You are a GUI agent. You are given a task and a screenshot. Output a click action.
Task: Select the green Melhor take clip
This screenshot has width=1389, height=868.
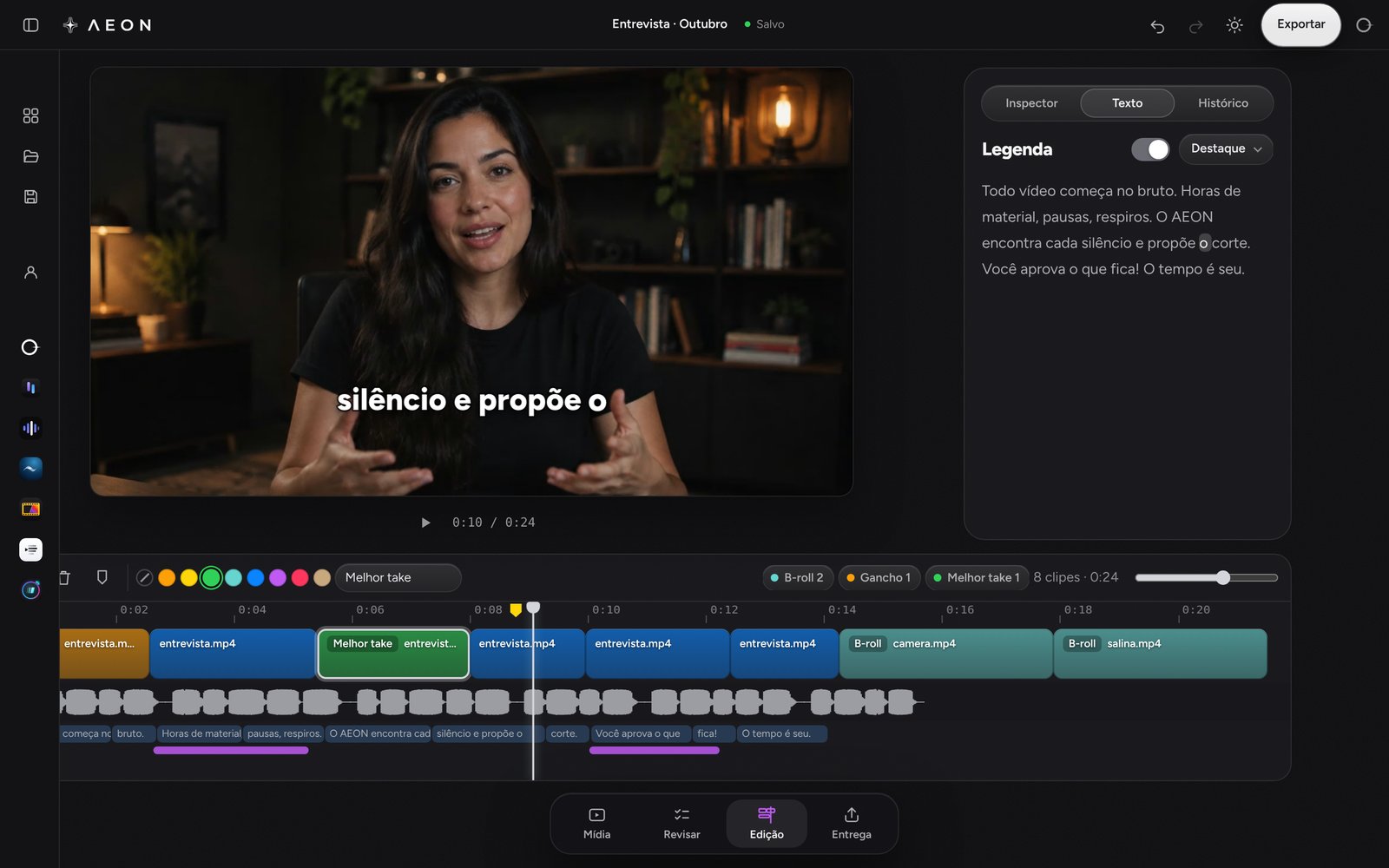click(393, 654)
